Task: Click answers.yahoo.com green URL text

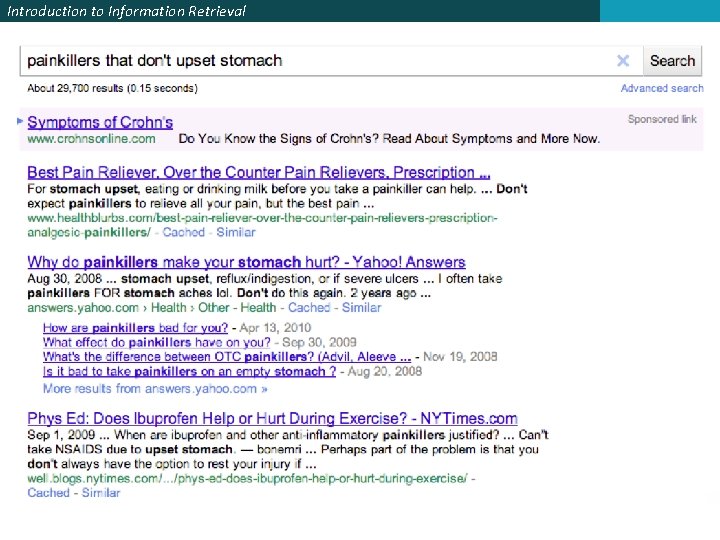Action: 83,308
